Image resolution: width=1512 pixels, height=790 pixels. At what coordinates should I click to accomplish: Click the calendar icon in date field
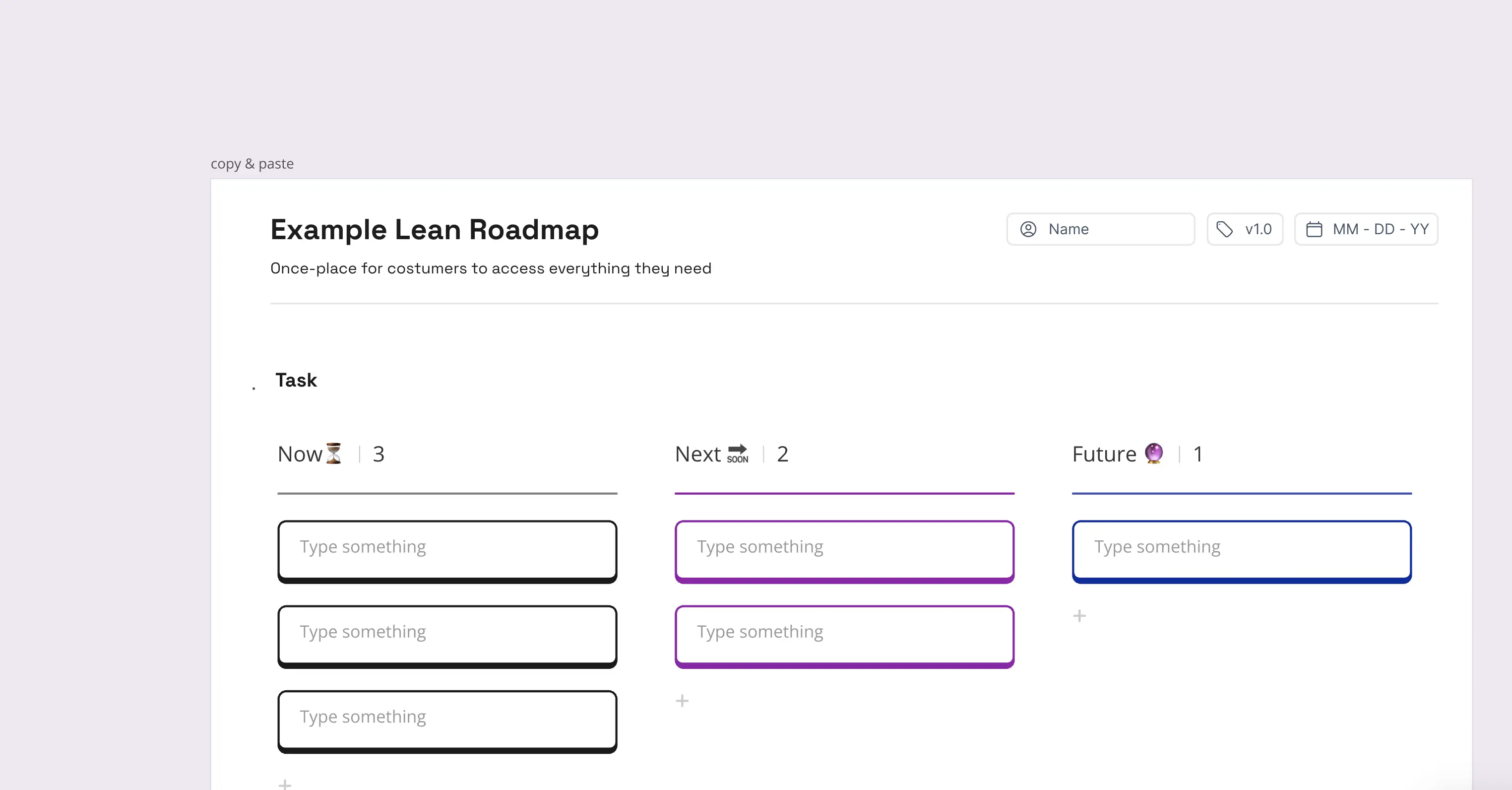click(x=1314, y=229)
